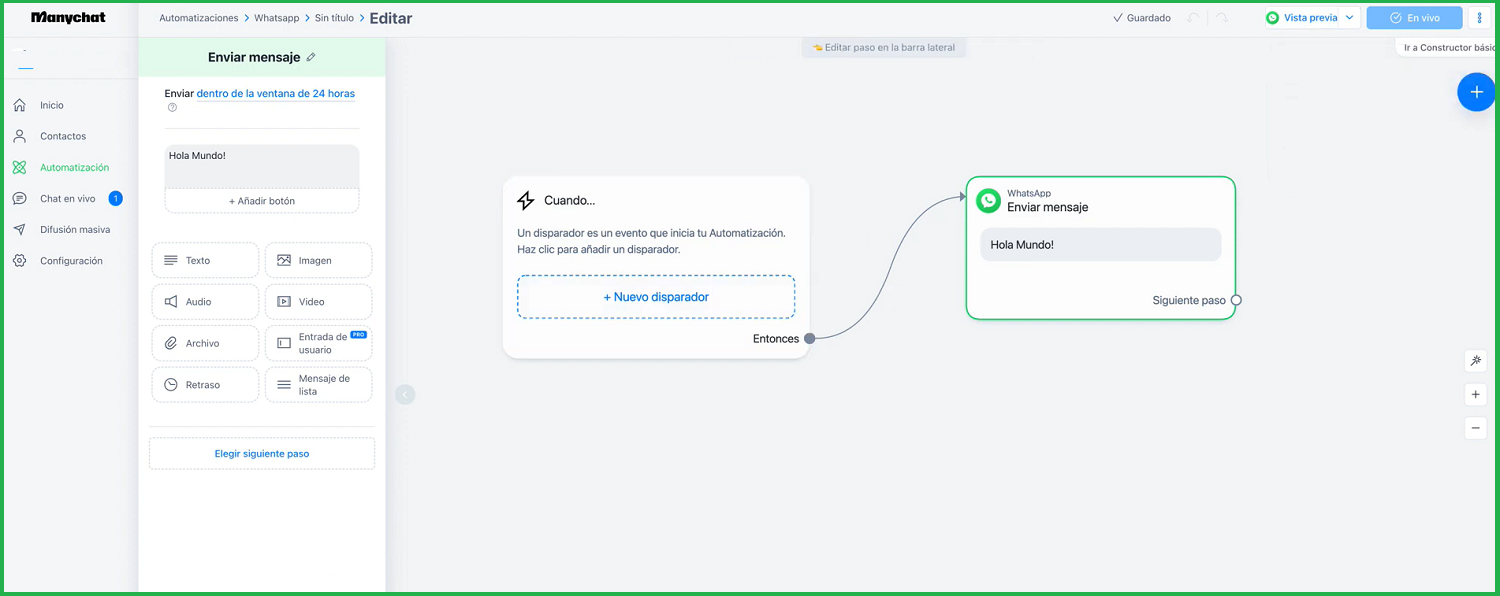The width and height of the screenshot is (1500, 596).
Task: Click the WhatsApp icon on Enviar mensaje node
Action: (989, 201)
